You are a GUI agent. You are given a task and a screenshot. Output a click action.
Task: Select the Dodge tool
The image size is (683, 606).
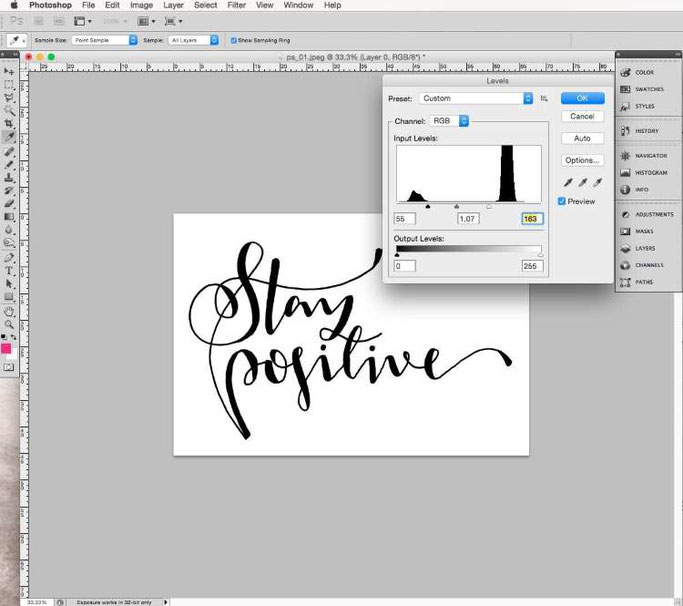coord(9,243)
